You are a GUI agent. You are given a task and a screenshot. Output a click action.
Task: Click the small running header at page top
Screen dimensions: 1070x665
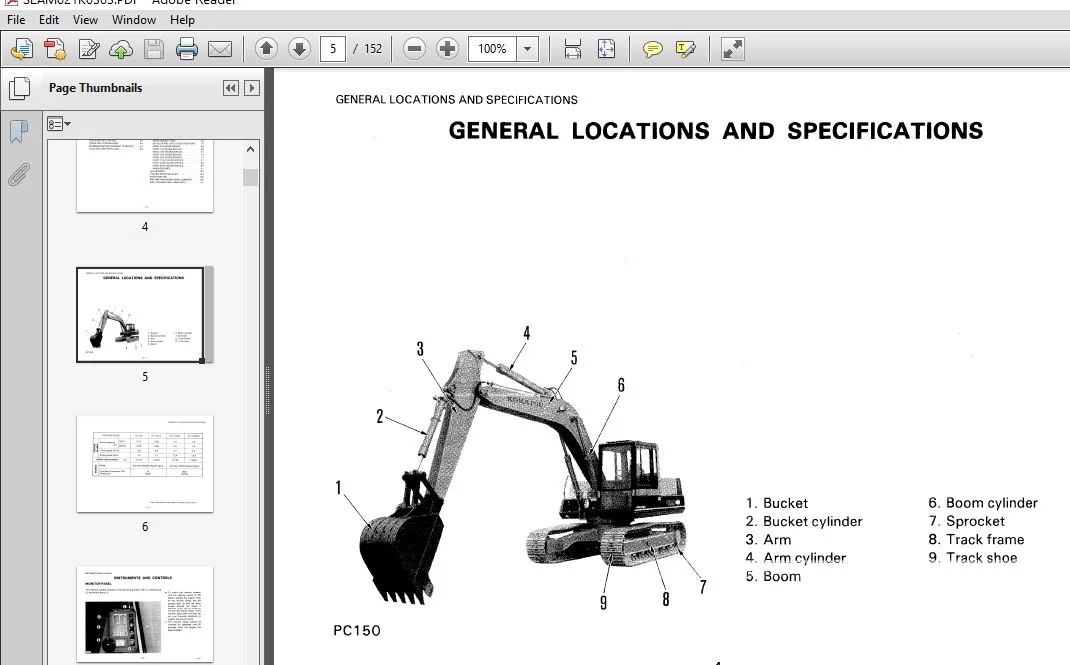[x=457, y=100]
